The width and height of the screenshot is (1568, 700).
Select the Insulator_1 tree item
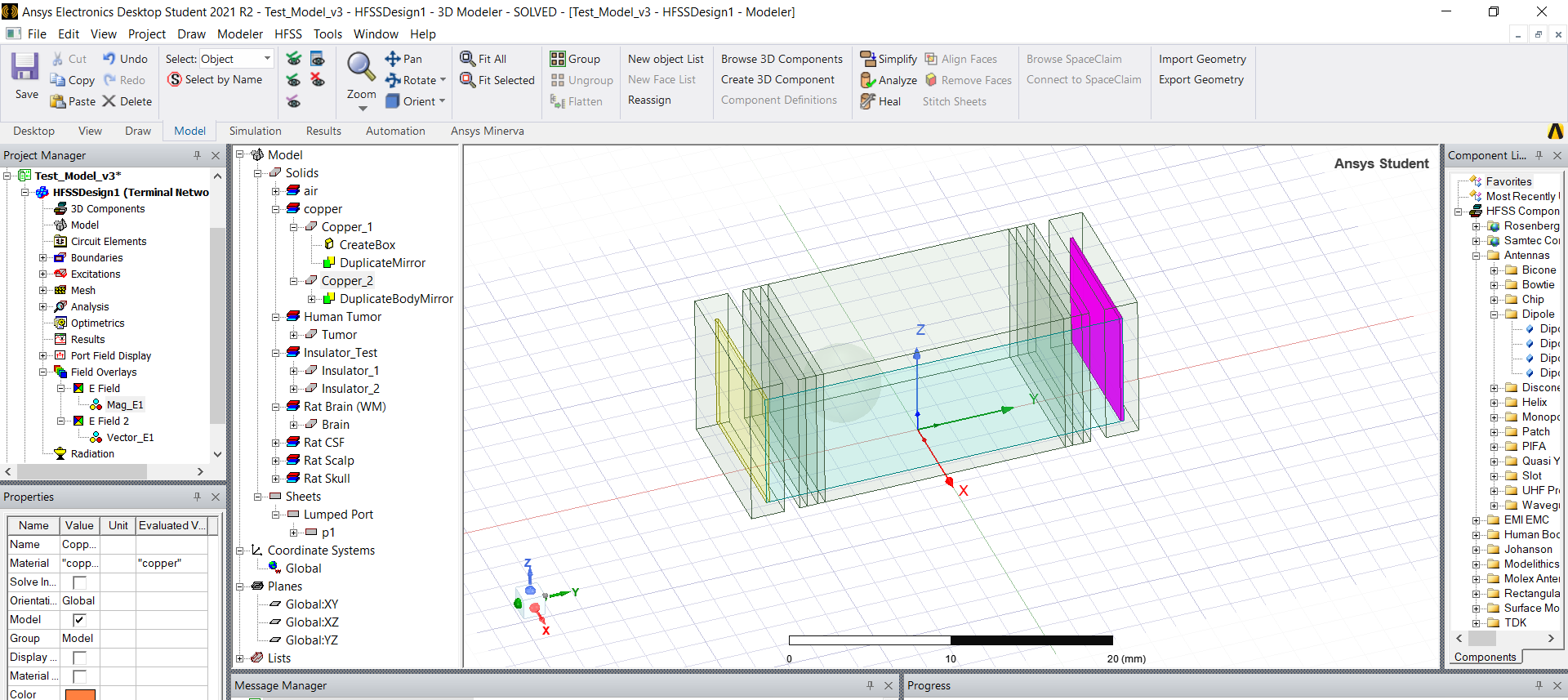350,371
